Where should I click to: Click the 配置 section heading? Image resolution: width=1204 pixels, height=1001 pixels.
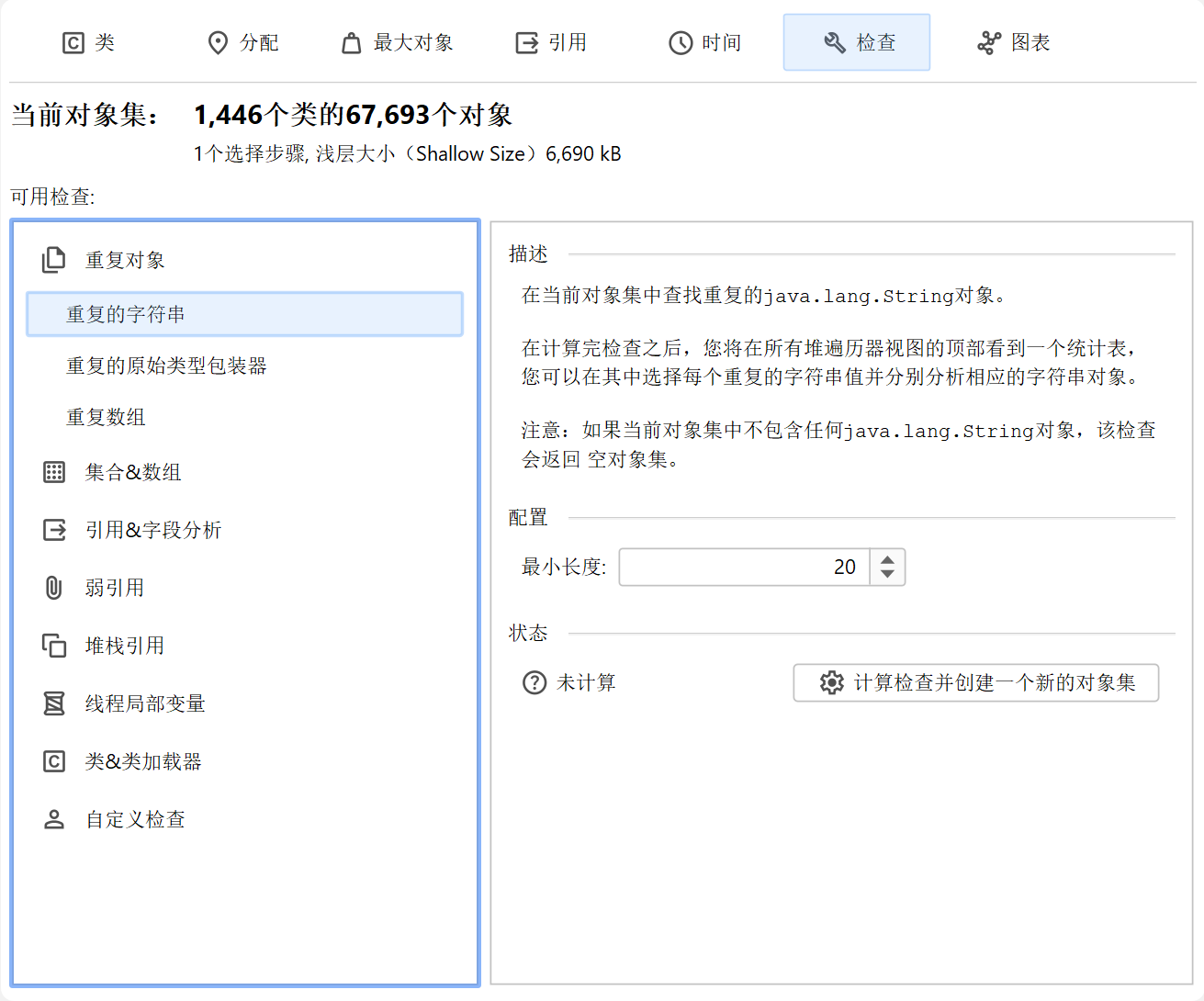point(528,517)
